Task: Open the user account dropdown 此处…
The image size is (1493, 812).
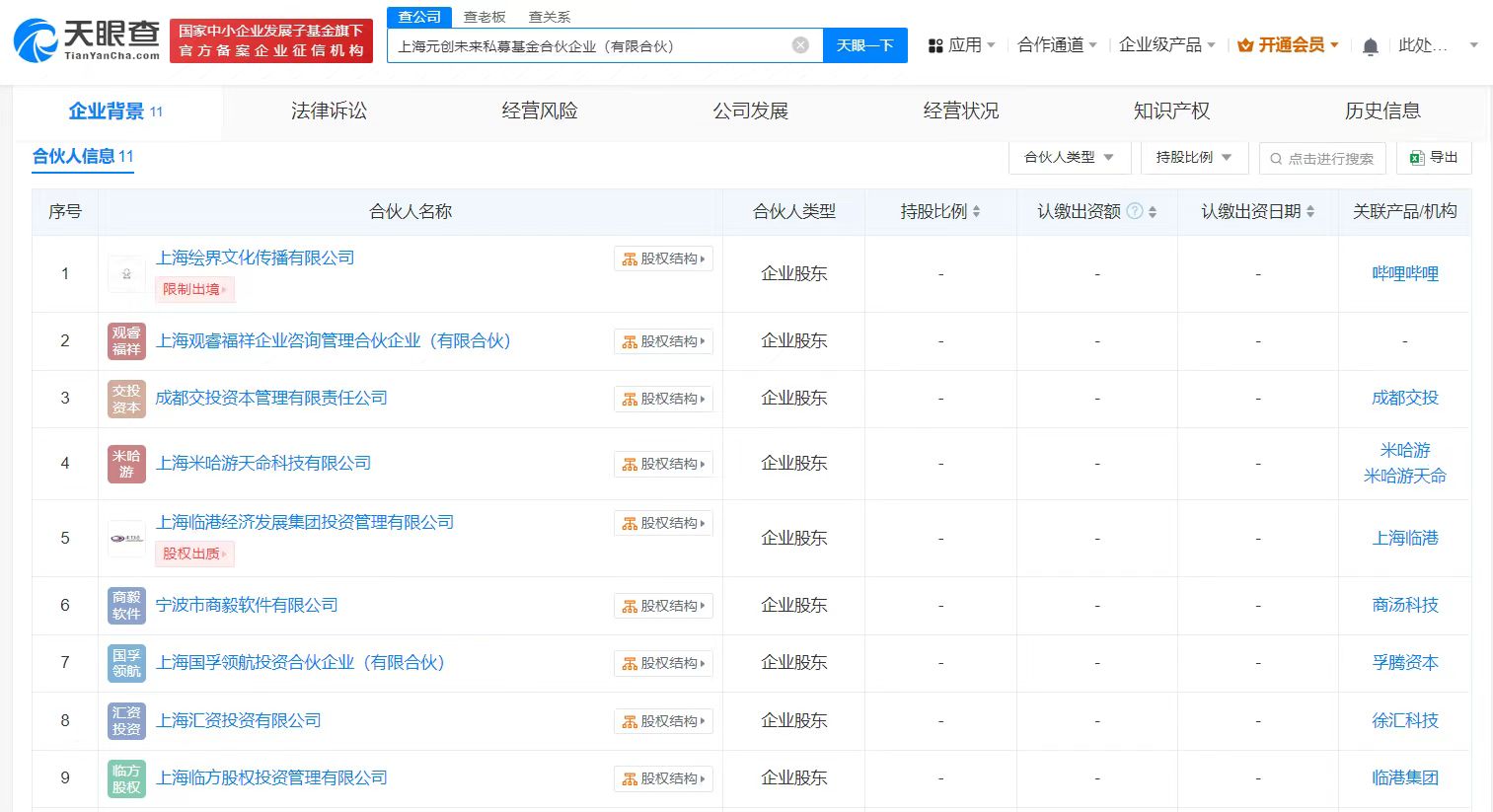Action: pyautogui.click(x=1439, y=45)
